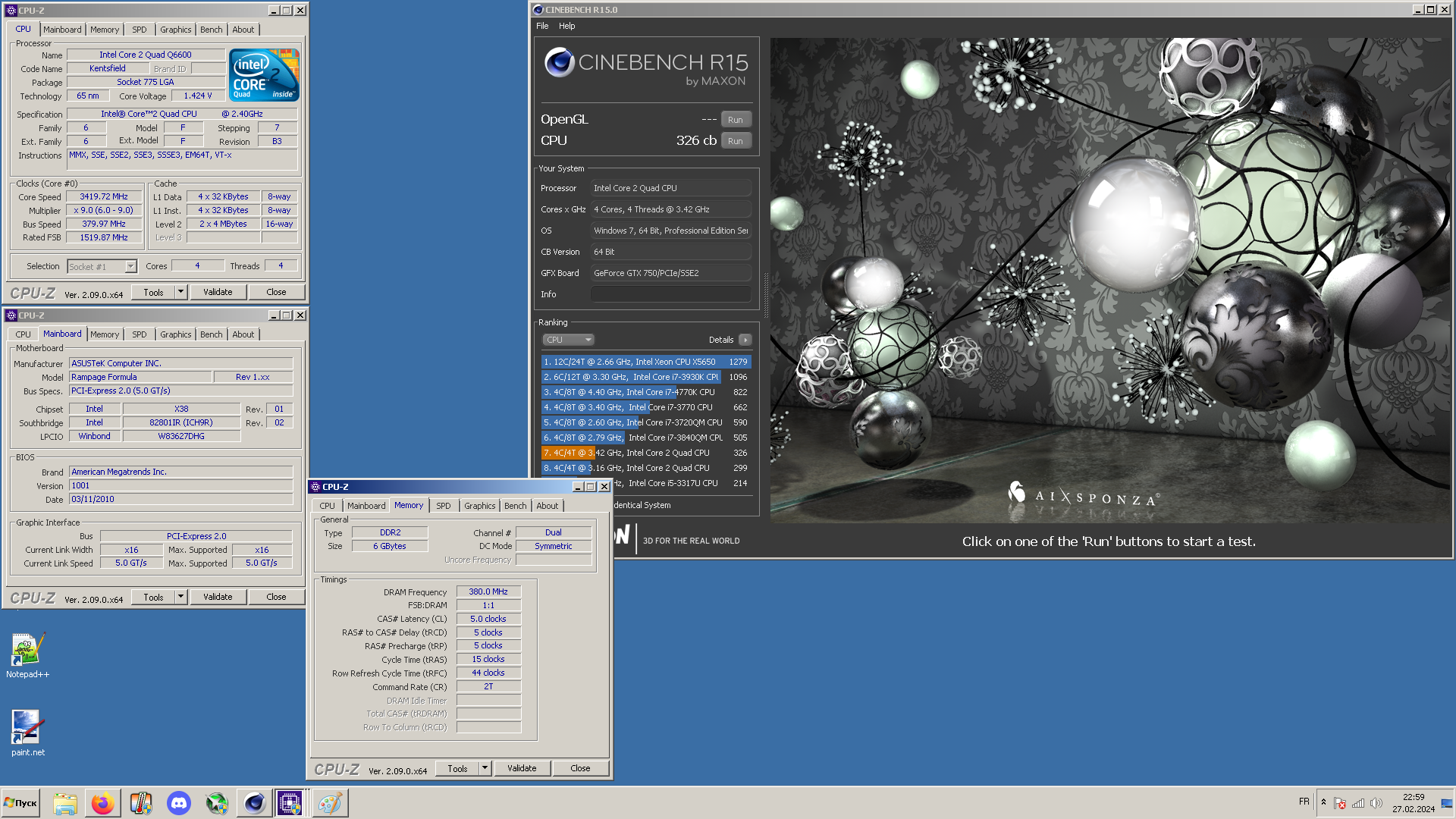Launch Firefox from the taskbar
The height and width of the screenshot is (819, 1456).
coord(103,803)
